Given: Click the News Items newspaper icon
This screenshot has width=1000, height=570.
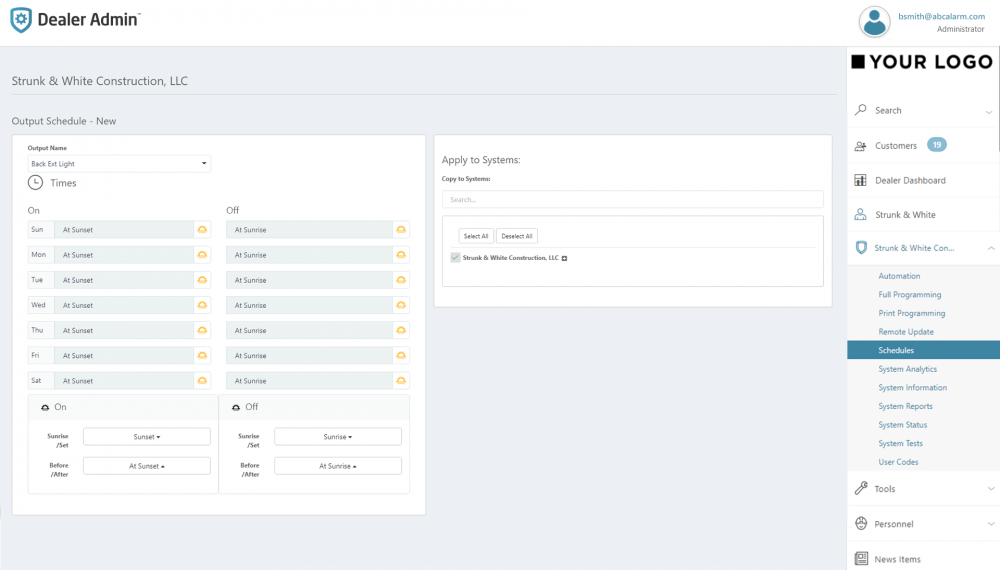Looking at the screenshot, I should [x=860, y=559].
